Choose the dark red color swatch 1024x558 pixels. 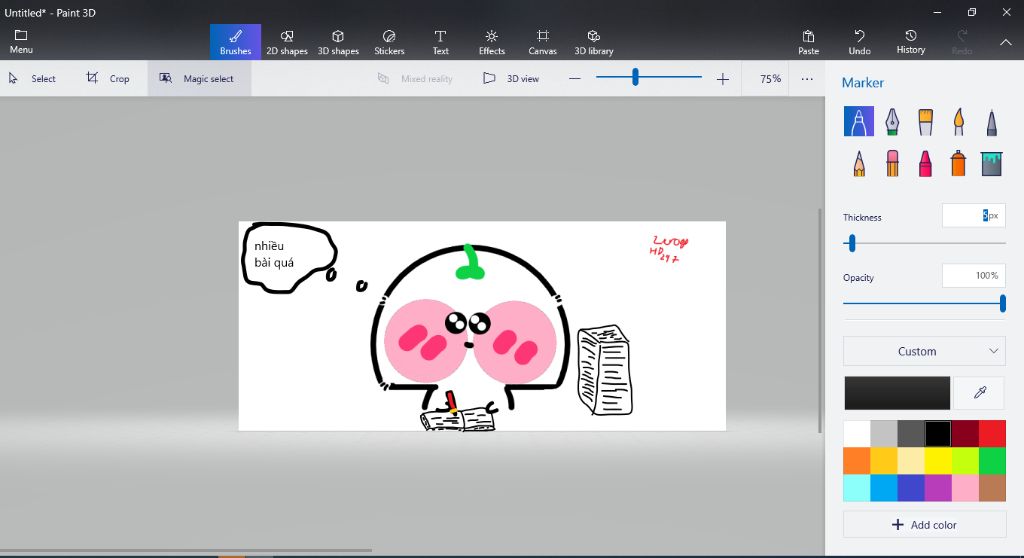pos(965,433)
